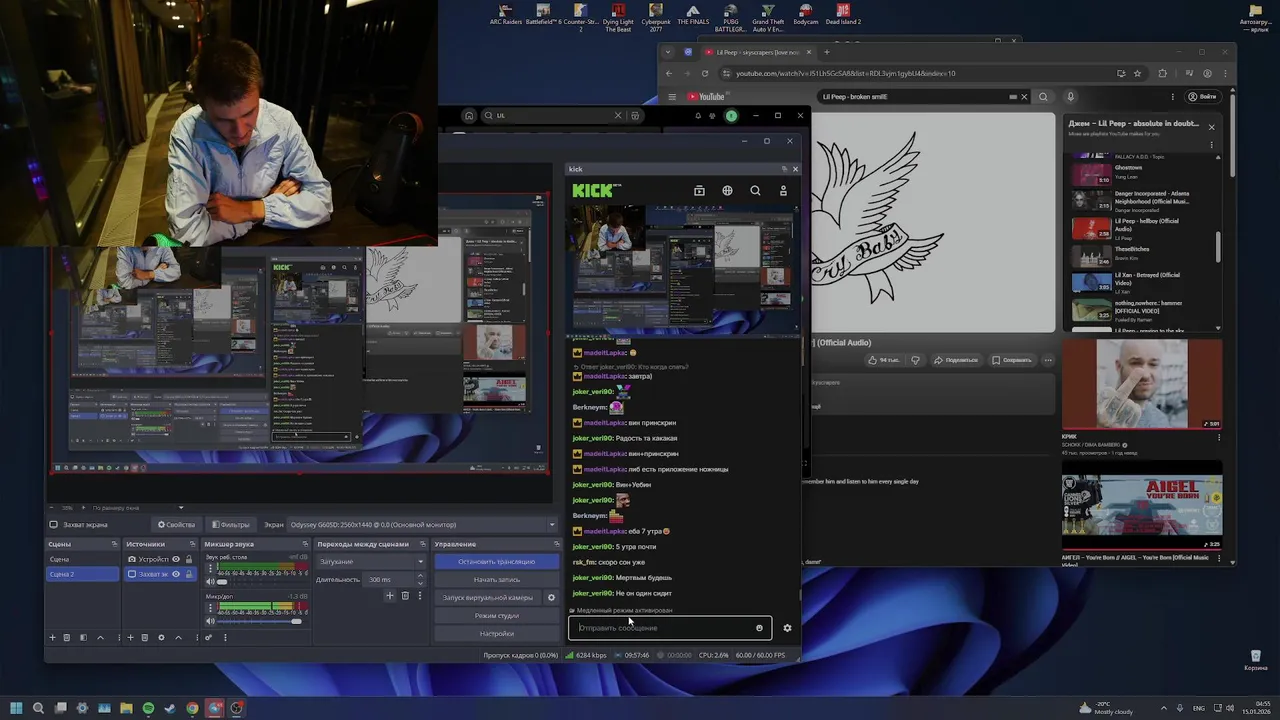
Task: Add a scene transition with the plus icon
Action: [x=390, y=595]
